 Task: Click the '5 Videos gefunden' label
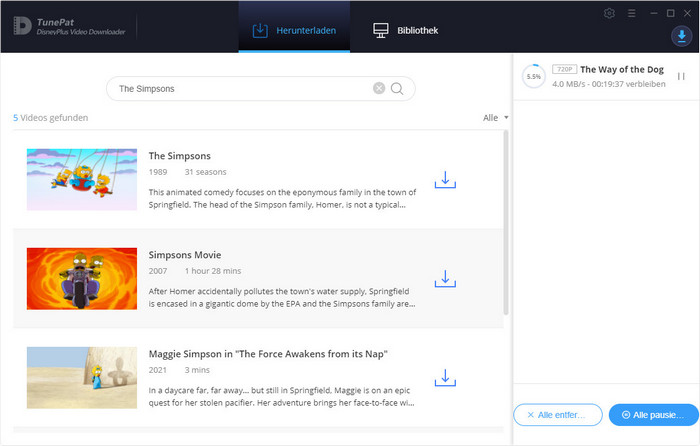click(x=50, y=118)
